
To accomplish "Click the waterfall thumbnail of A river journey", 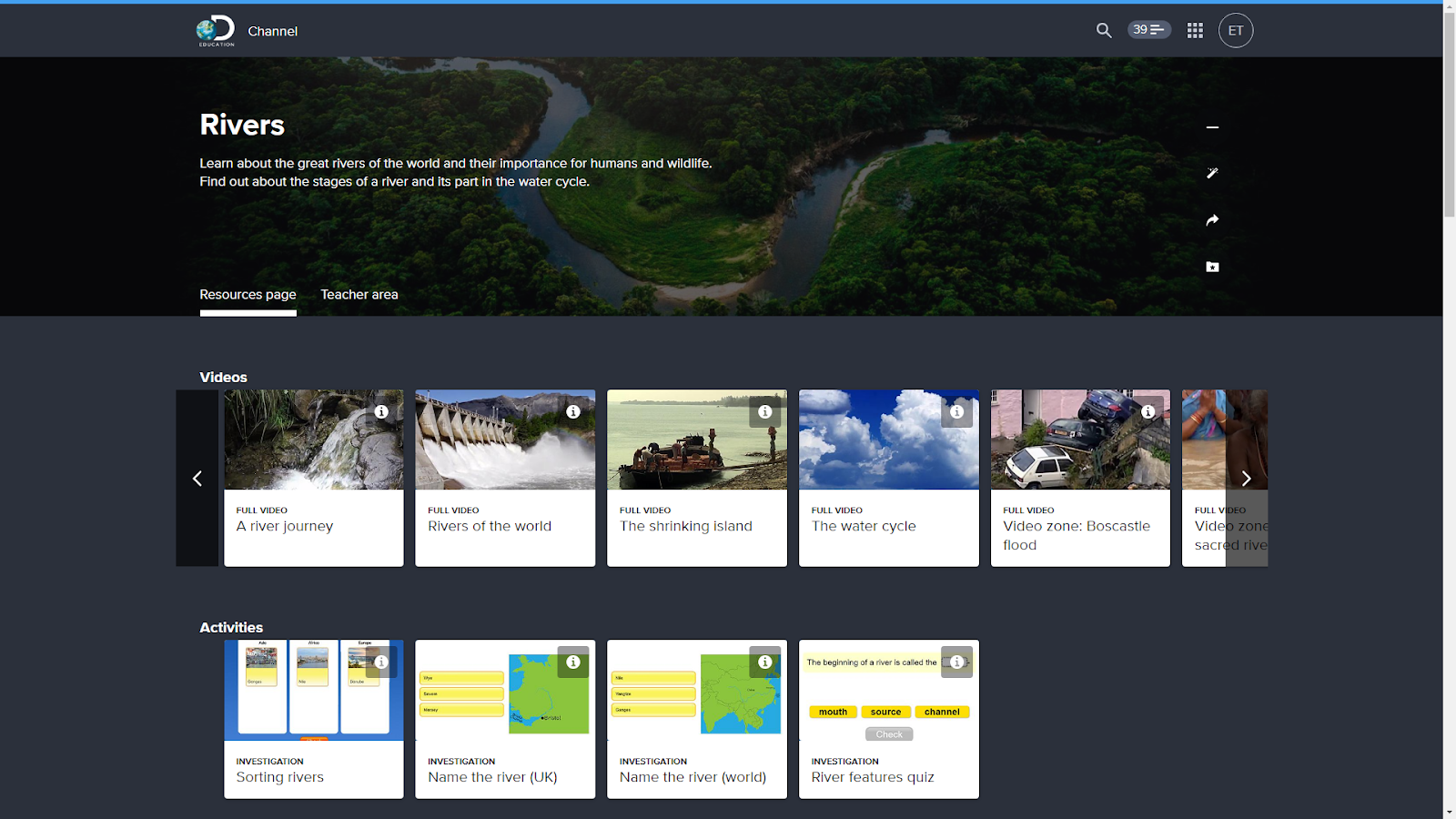I will (x=314, y=440).
